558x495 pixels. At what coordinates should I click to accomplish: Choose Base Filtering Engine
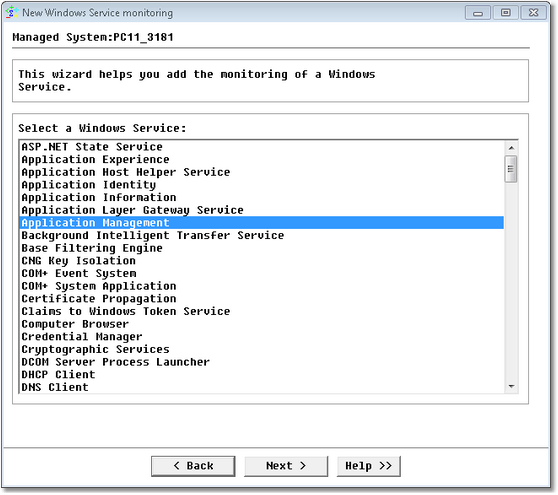point(262,248)
